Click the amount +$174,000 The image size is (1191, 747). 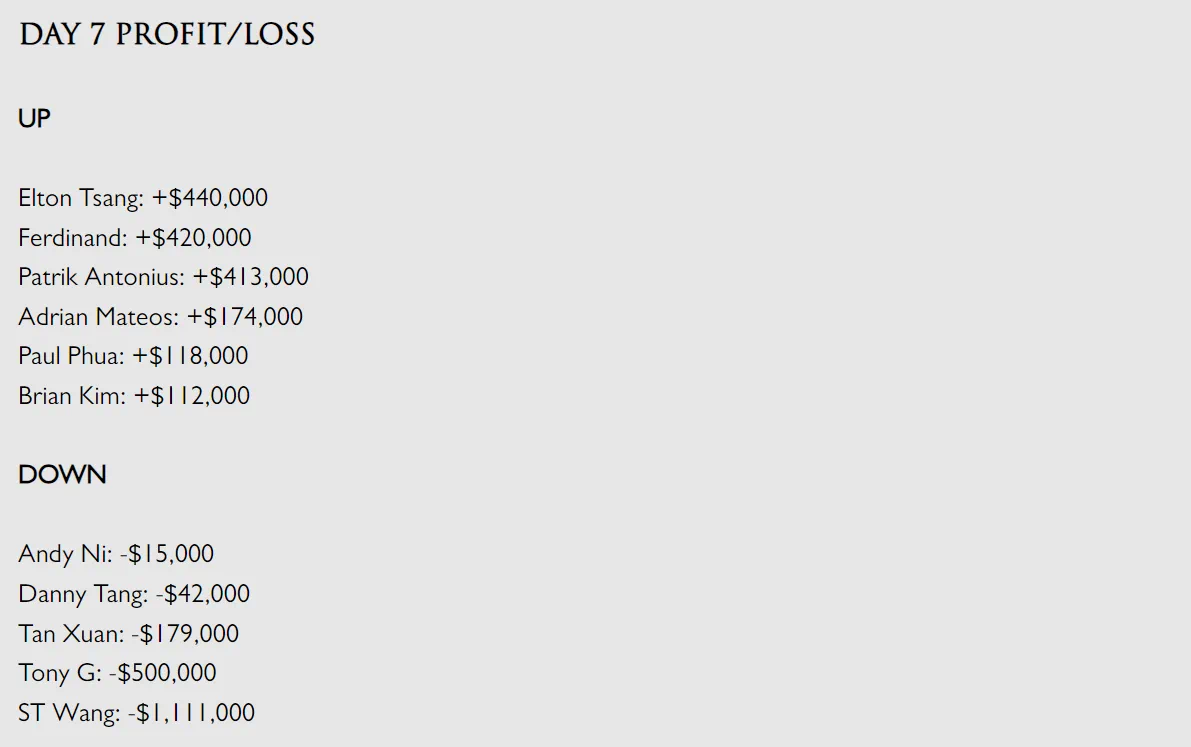pyautogui.click(x=245, y=316)
